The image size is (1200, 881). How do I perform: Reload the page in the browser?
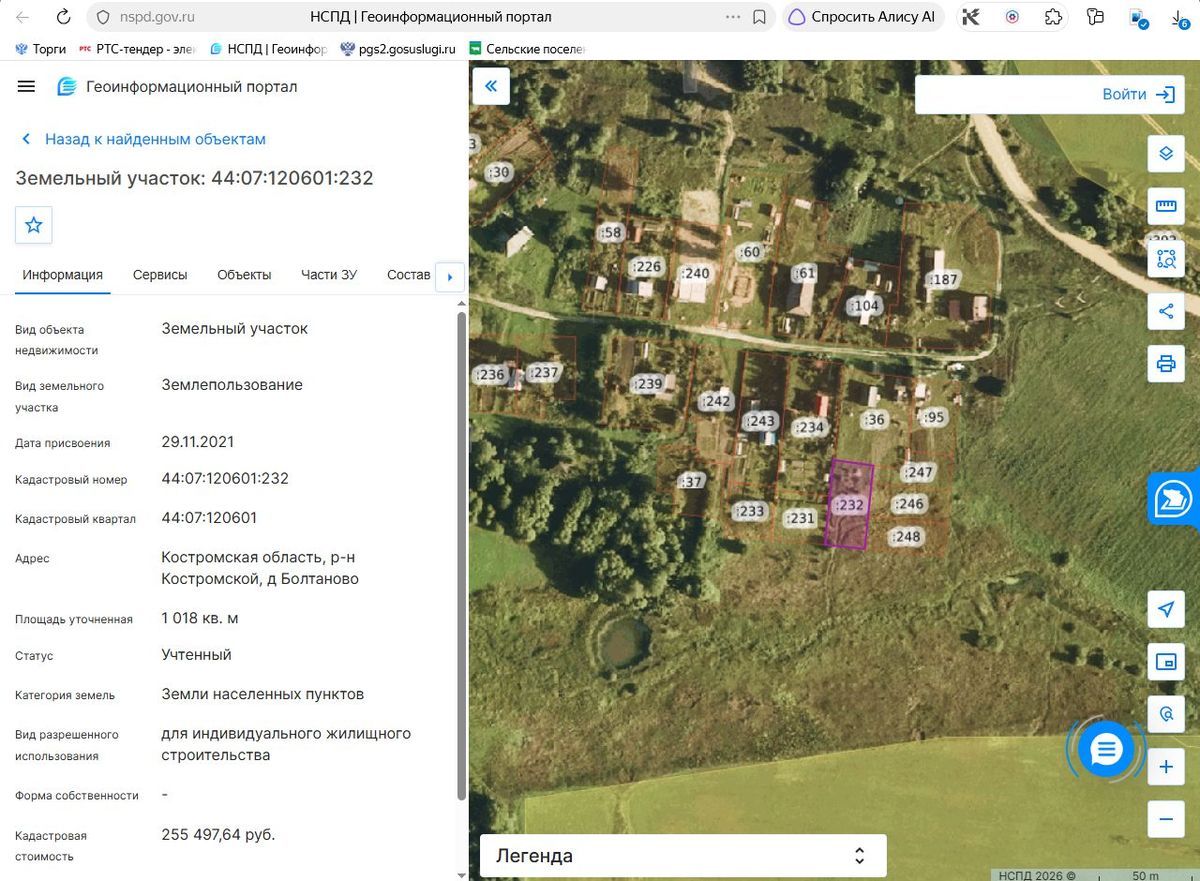point(63,17)
